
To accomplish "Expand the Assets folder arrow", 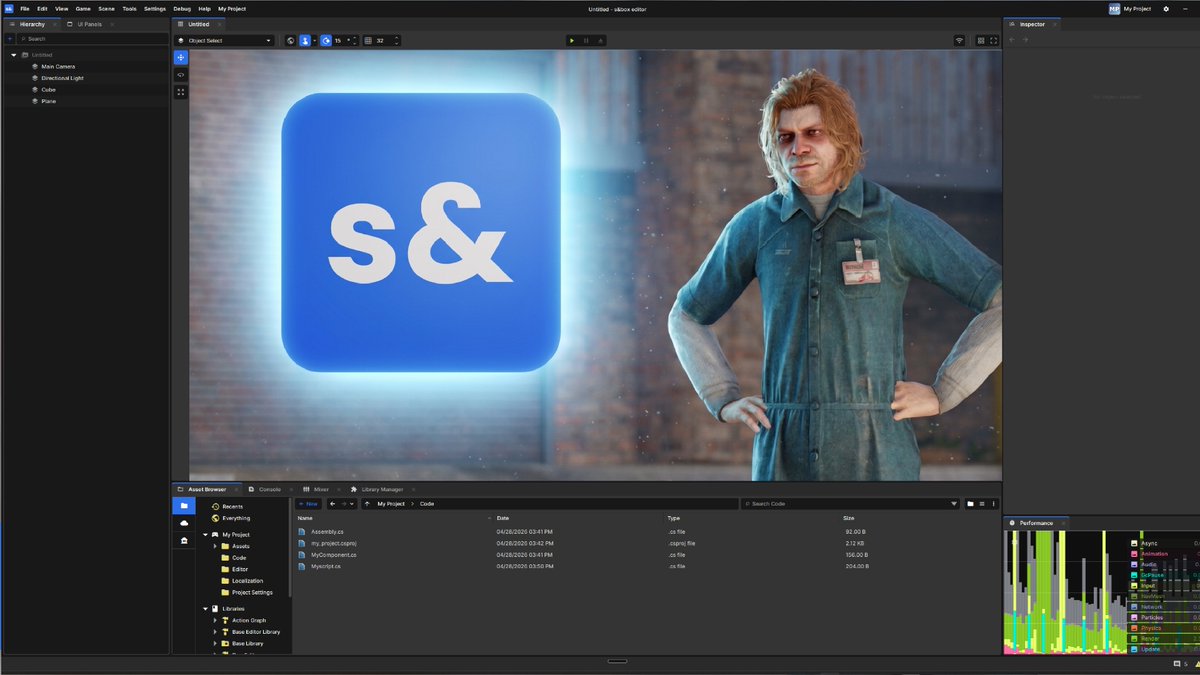I will coord(215,546).
